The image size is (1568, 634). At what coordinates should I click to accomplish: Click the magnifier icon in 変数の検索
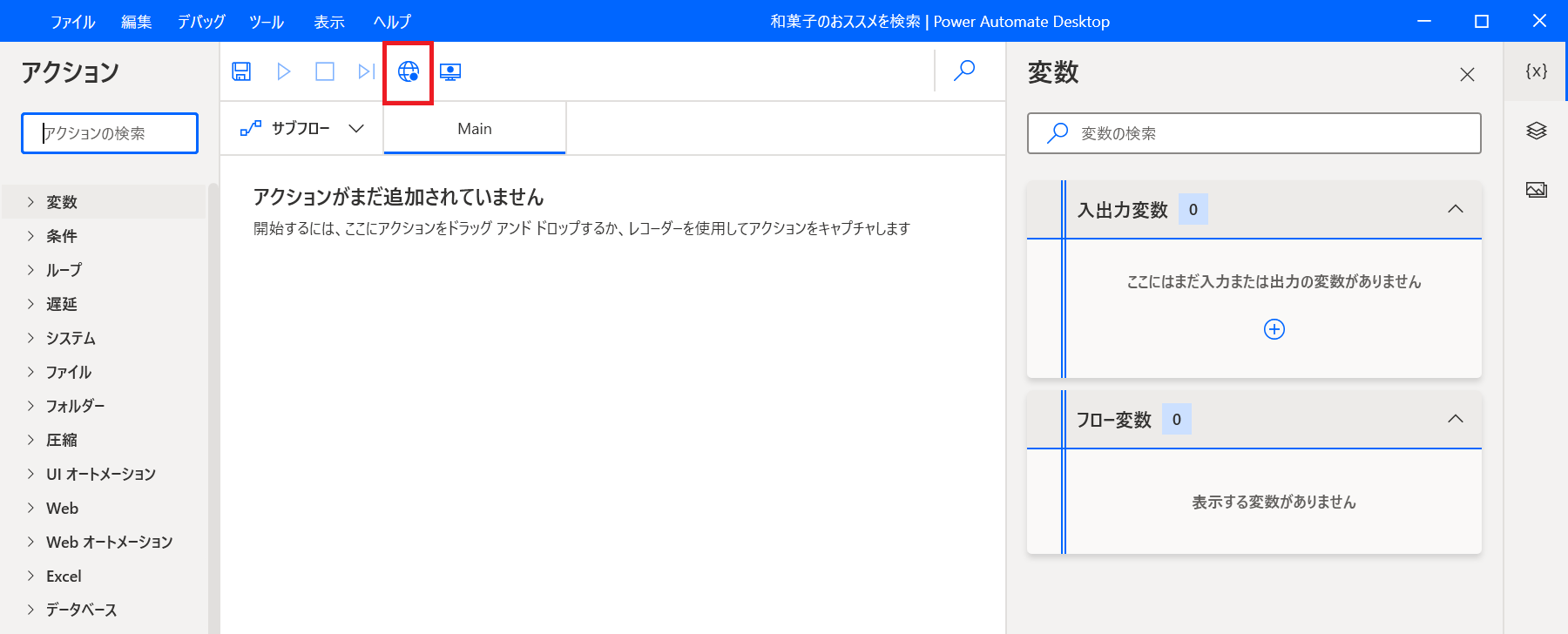tap(1058, 132)
